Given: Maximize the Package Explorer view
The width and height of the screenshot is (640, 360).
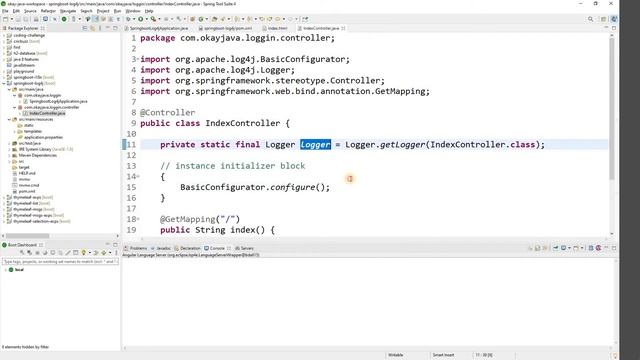Looking at the screenshot, I should [115, 28].
